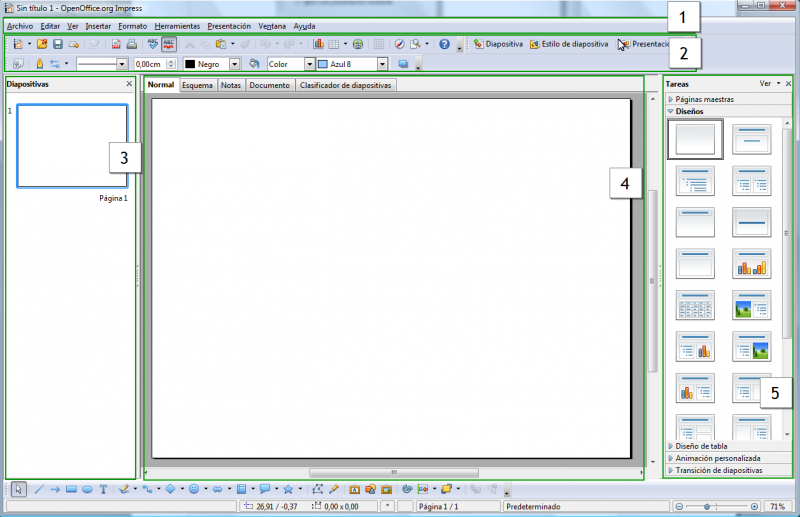Click the Zoom magnifier icon
The image size is (800, 517).
[x=416, y=44]
